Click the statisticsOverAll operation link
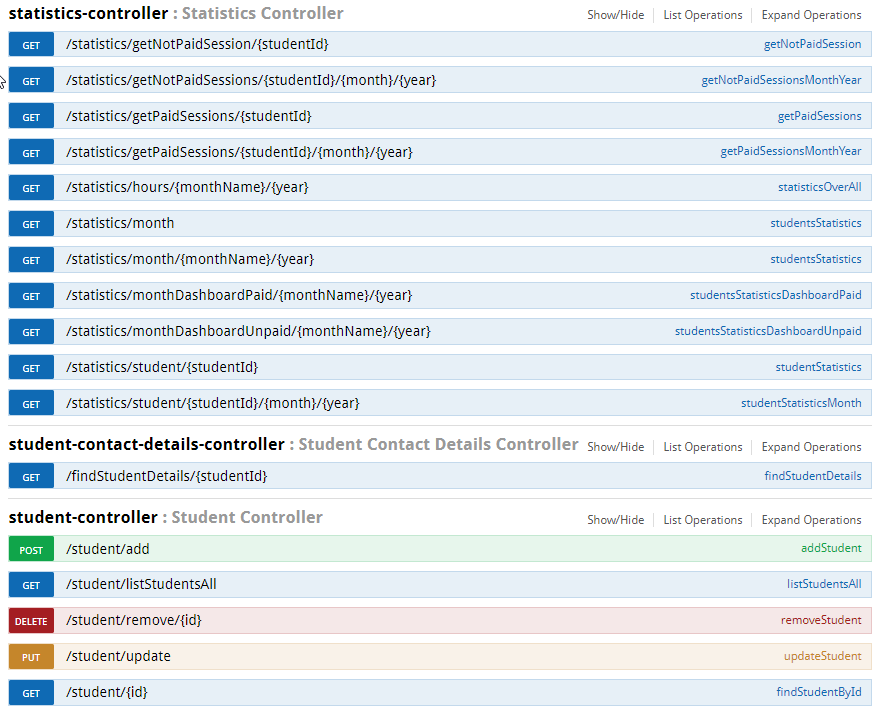Viewport: 890px width, 715px height. (x=820, y=187)
